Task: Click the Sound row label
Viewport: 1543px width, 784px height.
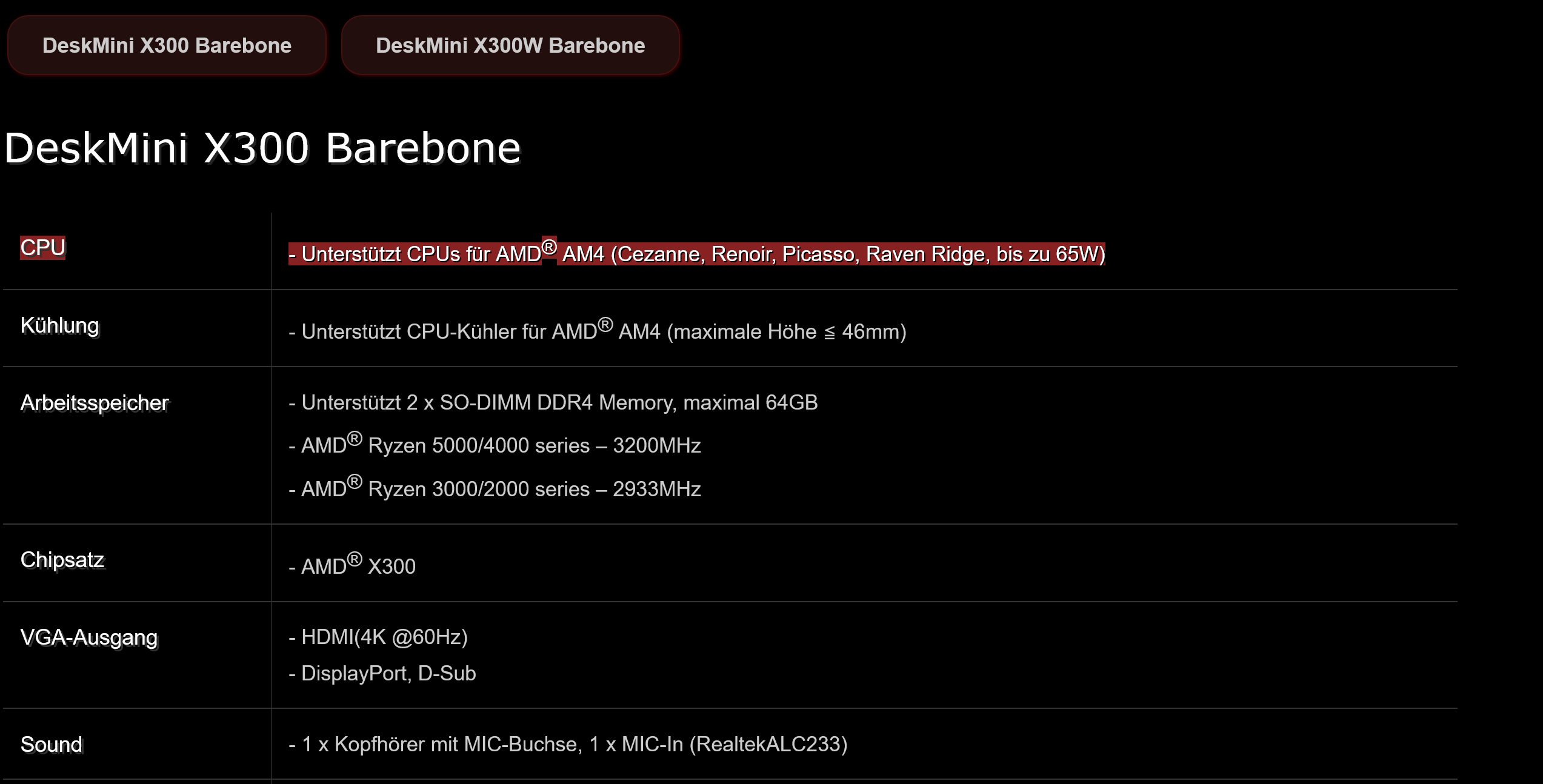Action: point(51,745)
